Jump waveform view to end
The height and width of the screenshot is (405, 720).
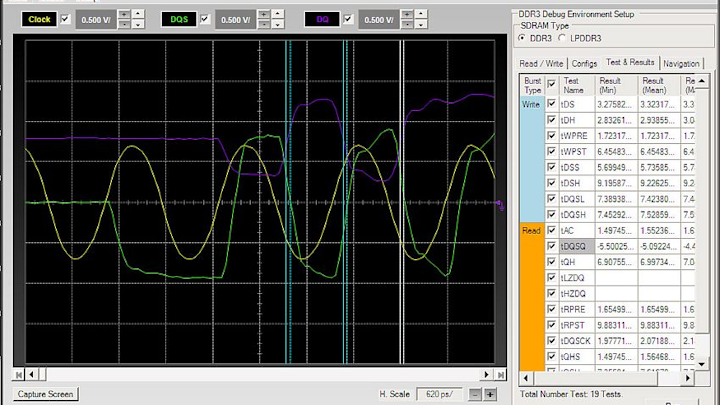tap(500, 375)
